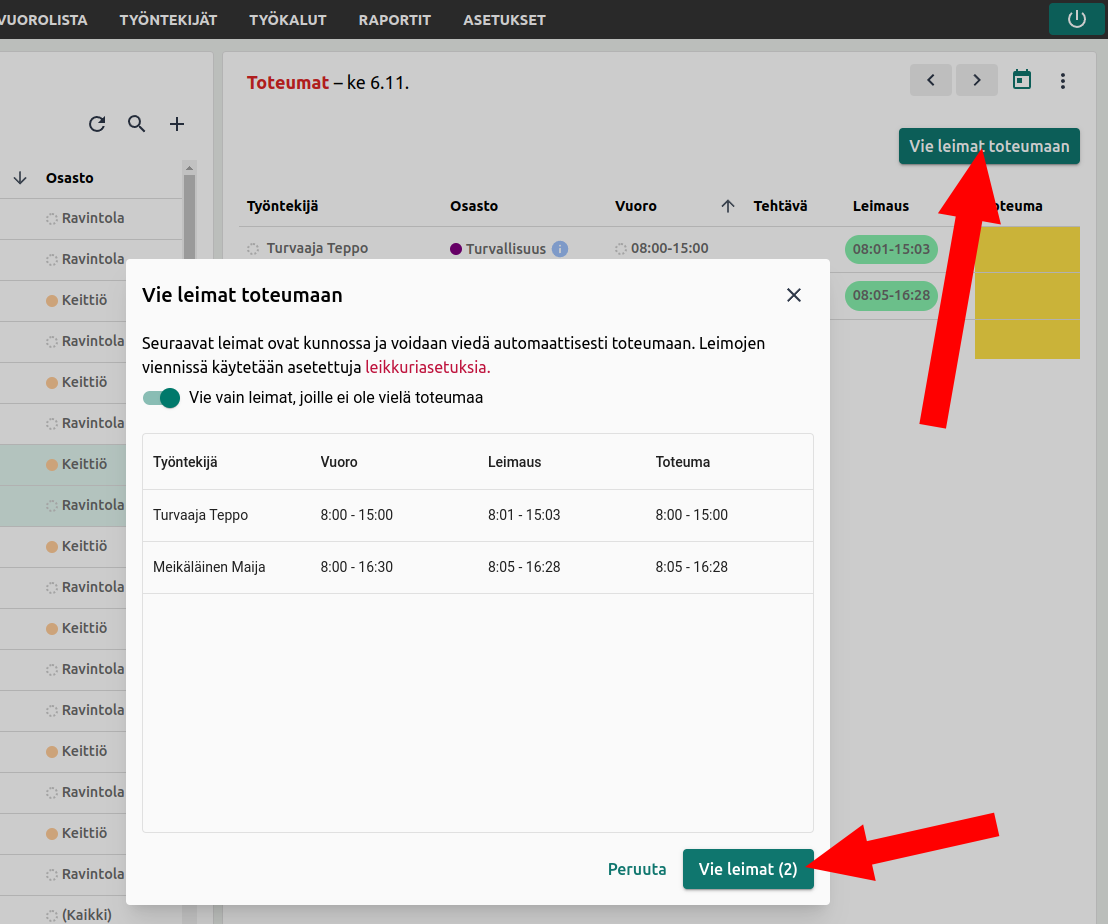Viewport: 1108px width, 924px height.
Task: Click the refresh icon in left panel
Action: pos(97,124)
